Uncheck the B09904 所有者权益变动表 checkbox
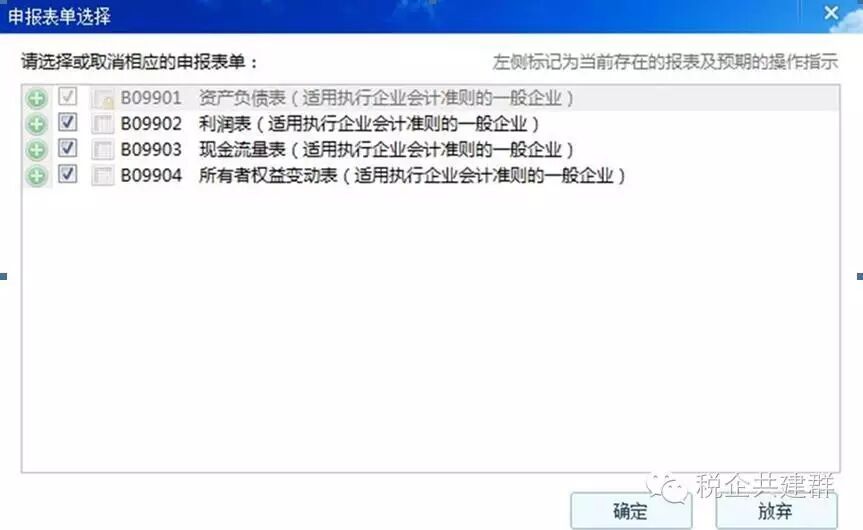Image resolution: width=863 pixels, height=530 pixels. pos(68,174)
